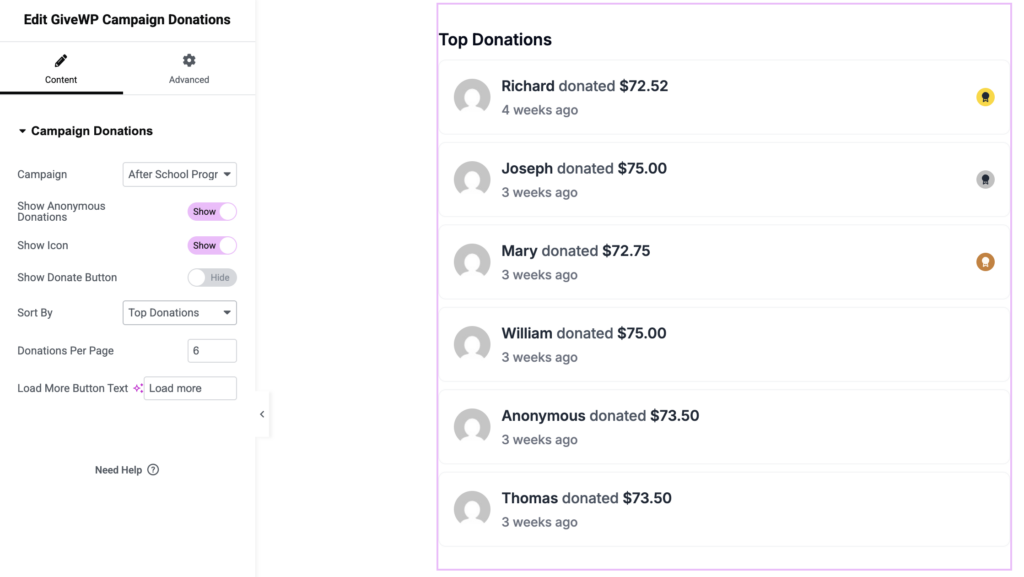The height and width of the screenshot is (577, 1024).
Task: Click the gold medal icon beside Richard
Action: tap(985, 97)
